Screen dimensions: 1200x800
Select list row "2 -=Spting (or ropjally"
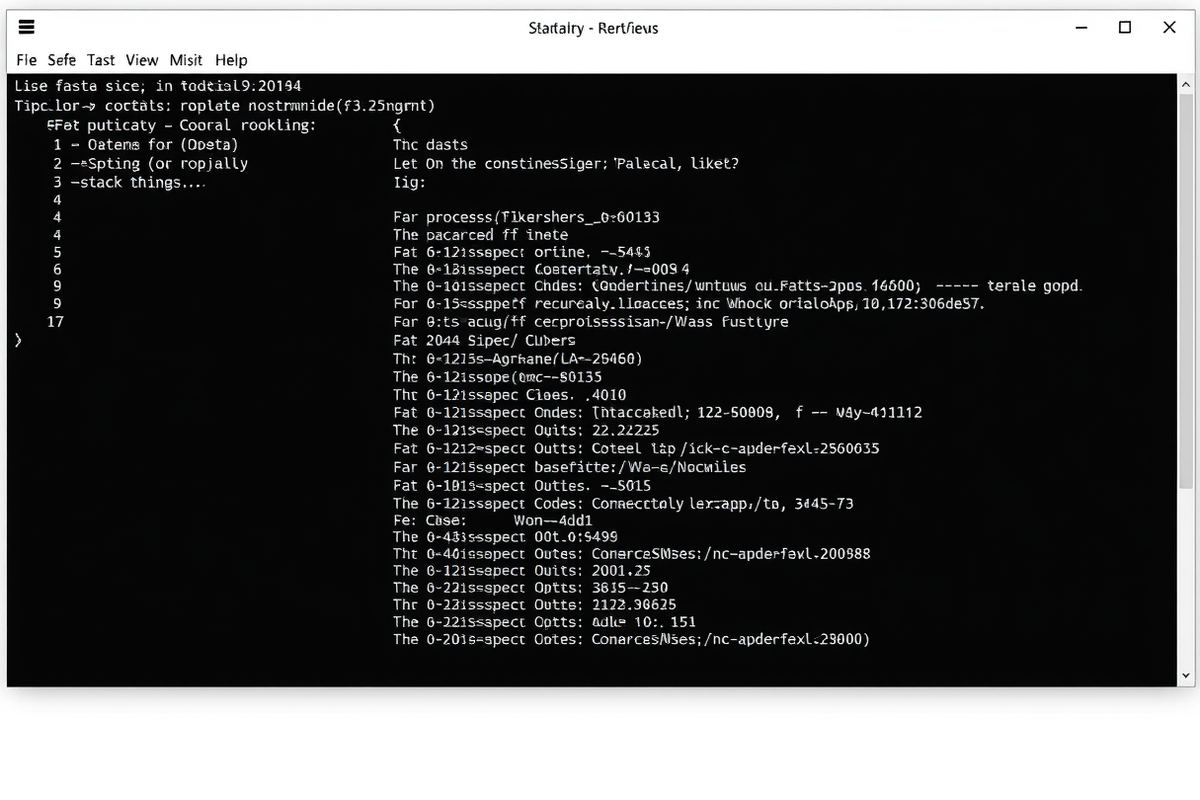tap(151, 163)
